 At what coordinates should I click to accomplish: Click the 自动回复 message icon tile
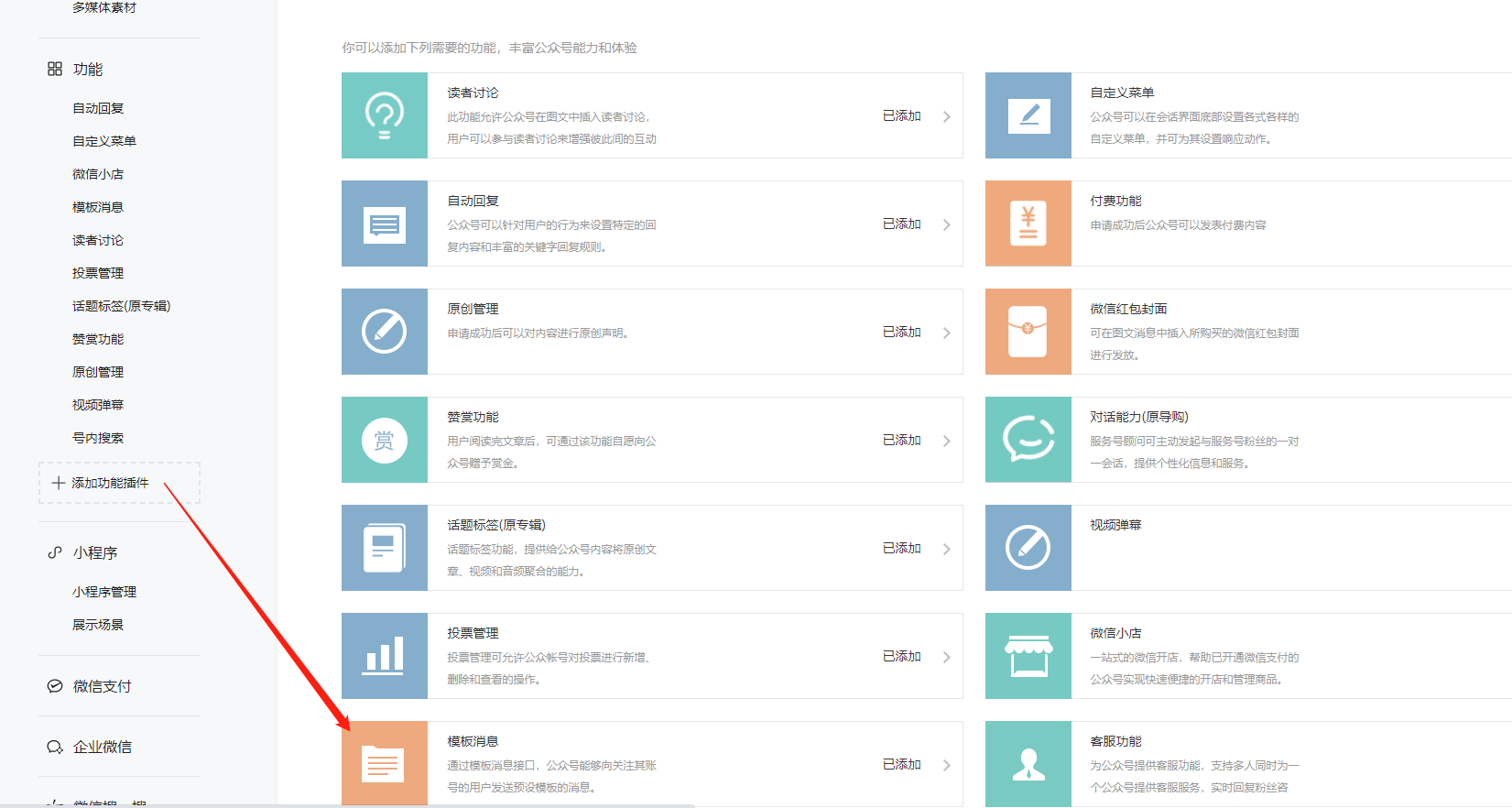(385, 224)
